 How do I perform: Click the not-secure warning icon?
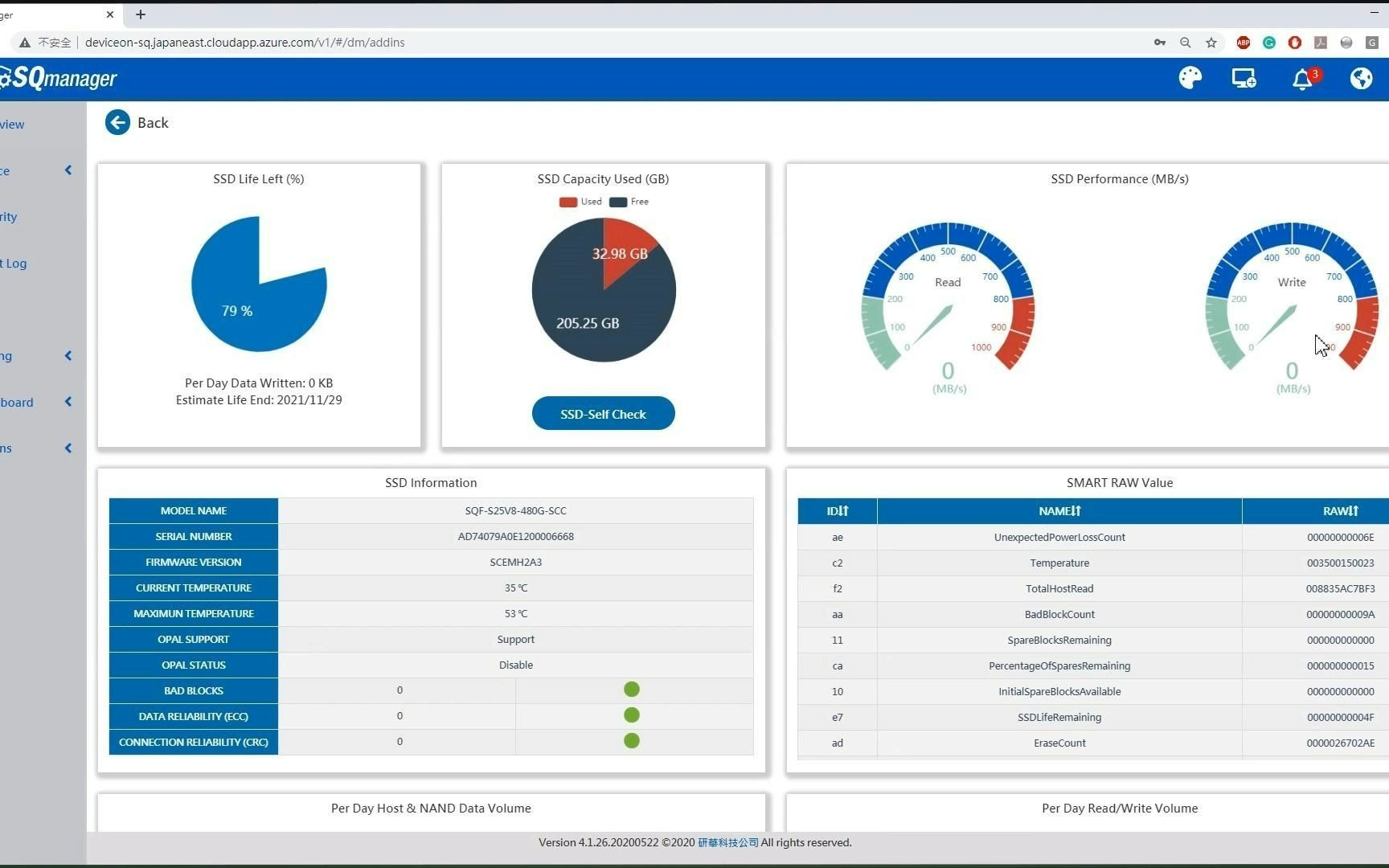pos(25,43)
